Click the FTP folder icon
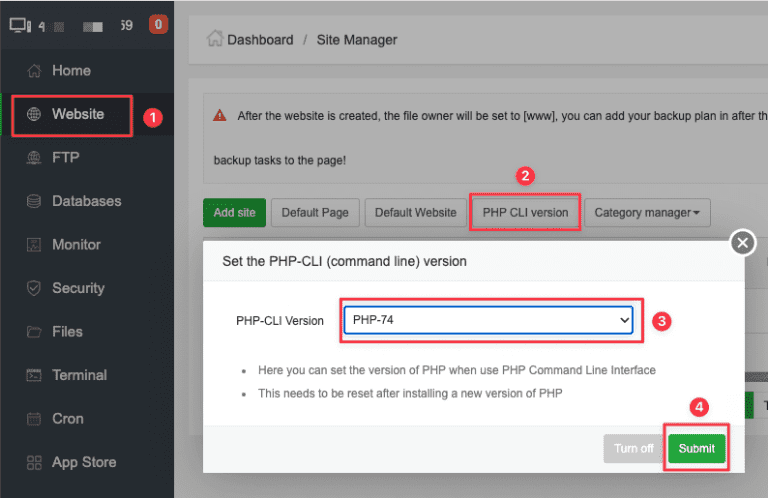 [34, 158]
